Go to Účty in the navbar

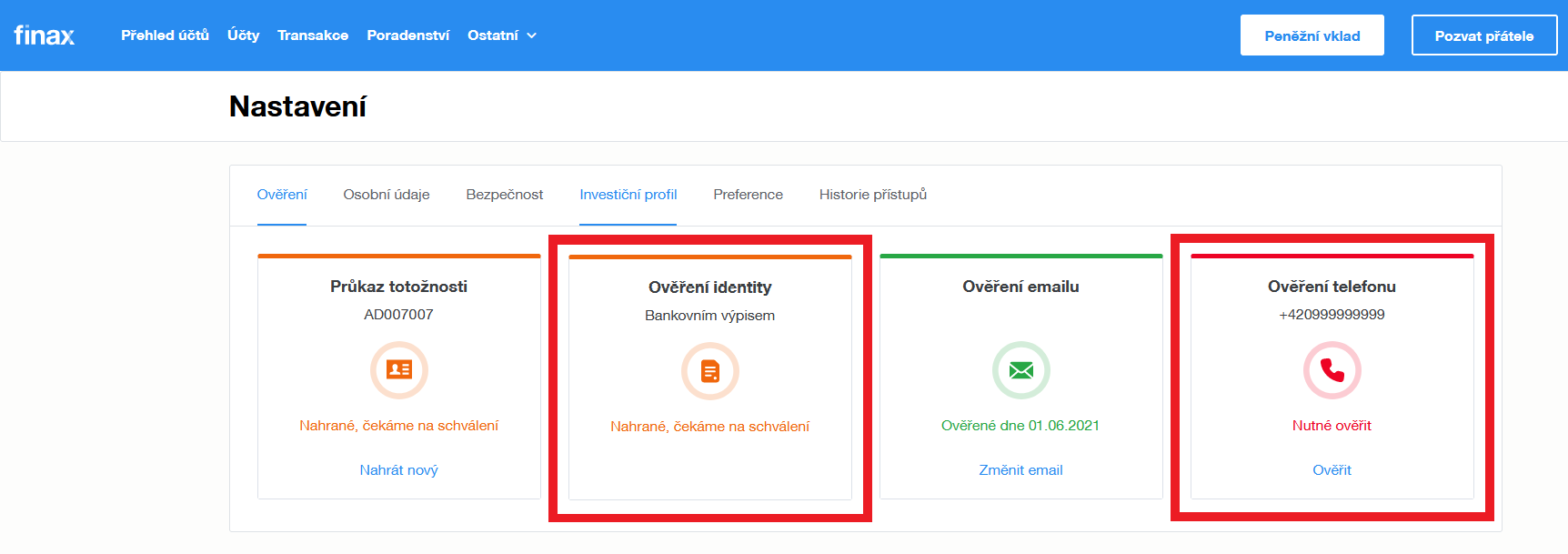click(243, 35)
